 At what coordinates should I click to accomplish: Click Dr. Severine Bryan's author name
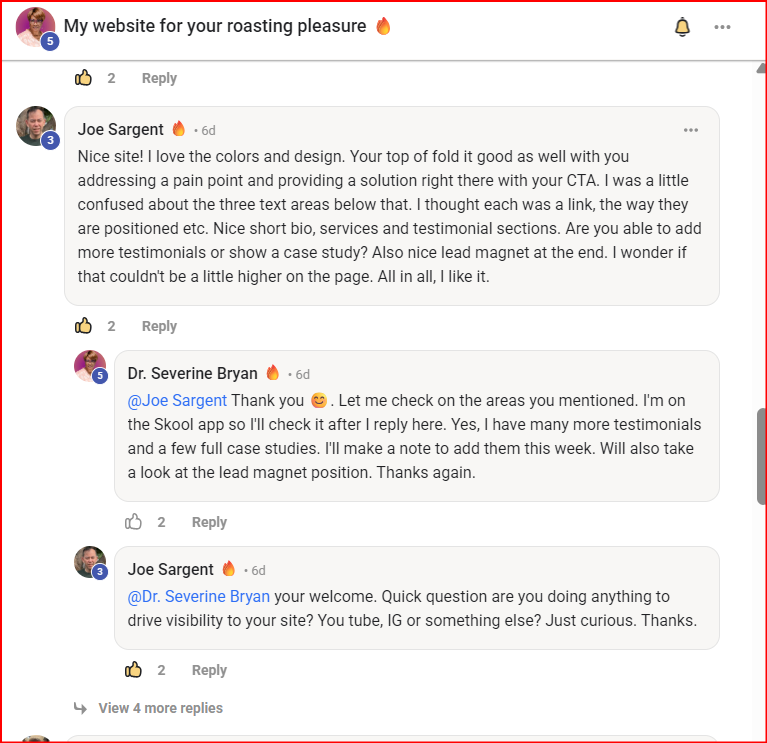click(x=192, y=373)
